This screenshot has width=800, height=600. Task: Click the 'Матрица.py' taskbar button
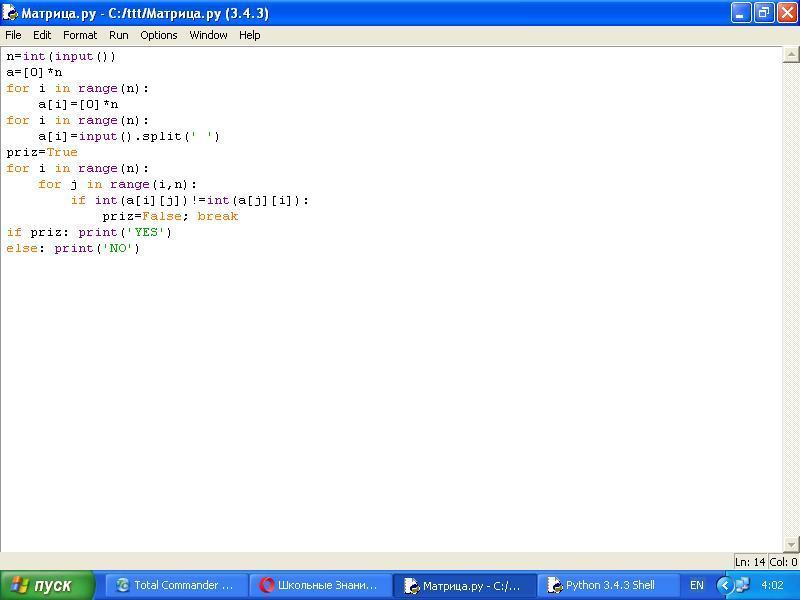pos(464,585)
